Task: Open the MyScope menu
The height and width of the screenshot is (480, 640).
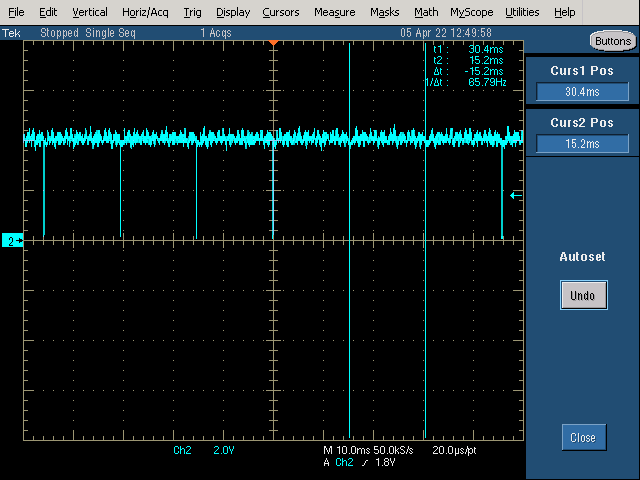Action: (472, 12)
